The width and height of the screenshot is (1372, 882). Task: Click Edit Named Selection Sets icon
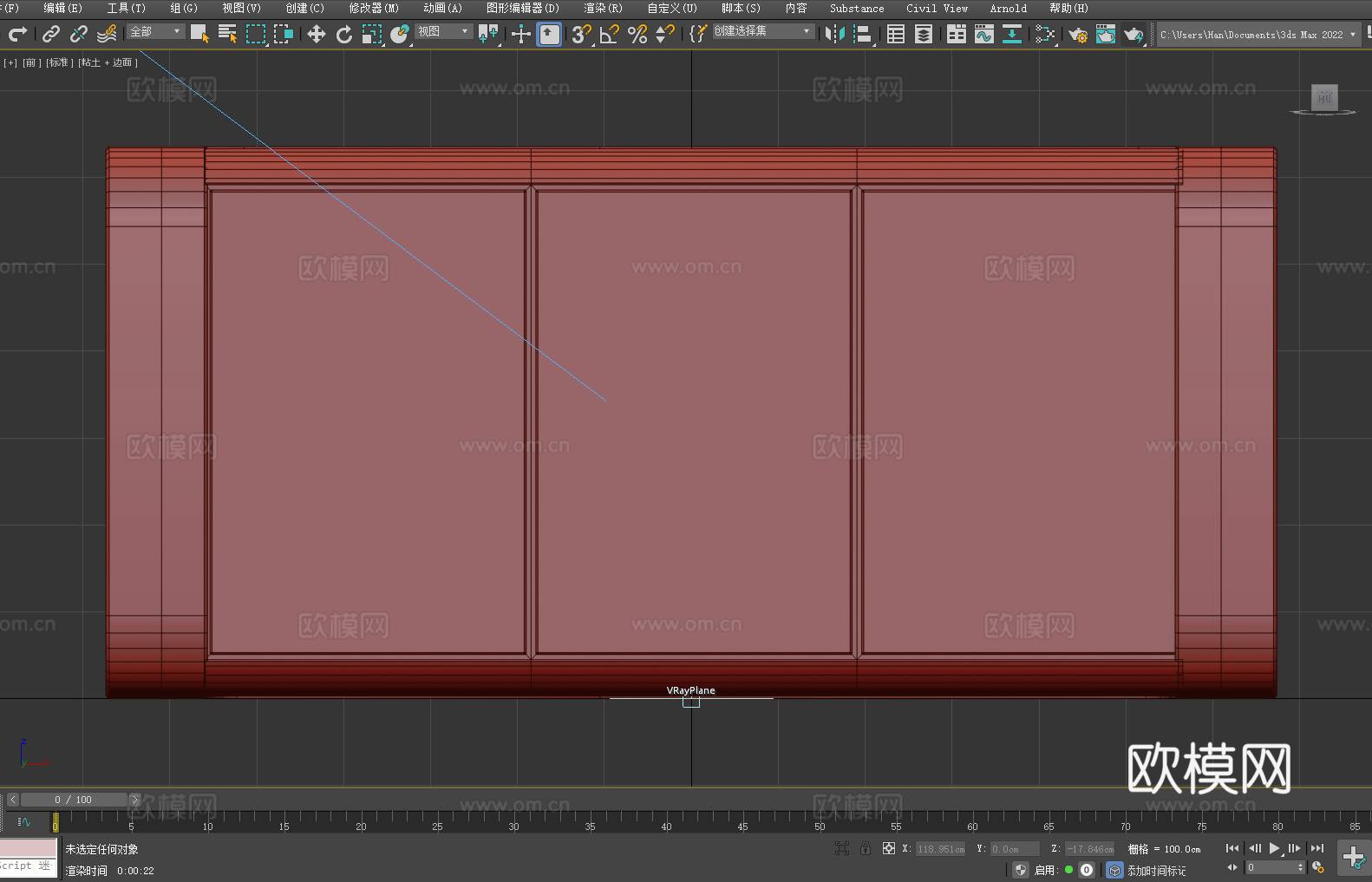pyautogui.click(x=698, y=34)
